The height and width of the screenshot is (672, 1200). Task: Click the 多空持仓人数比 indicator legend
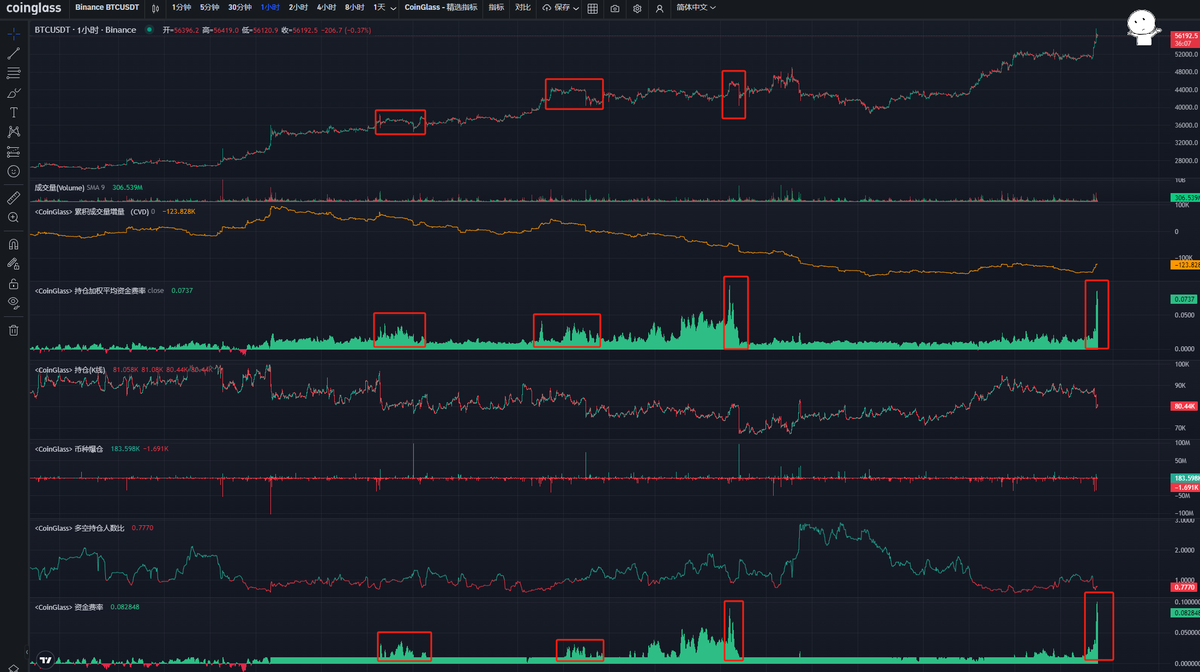[x=80, y=527]
